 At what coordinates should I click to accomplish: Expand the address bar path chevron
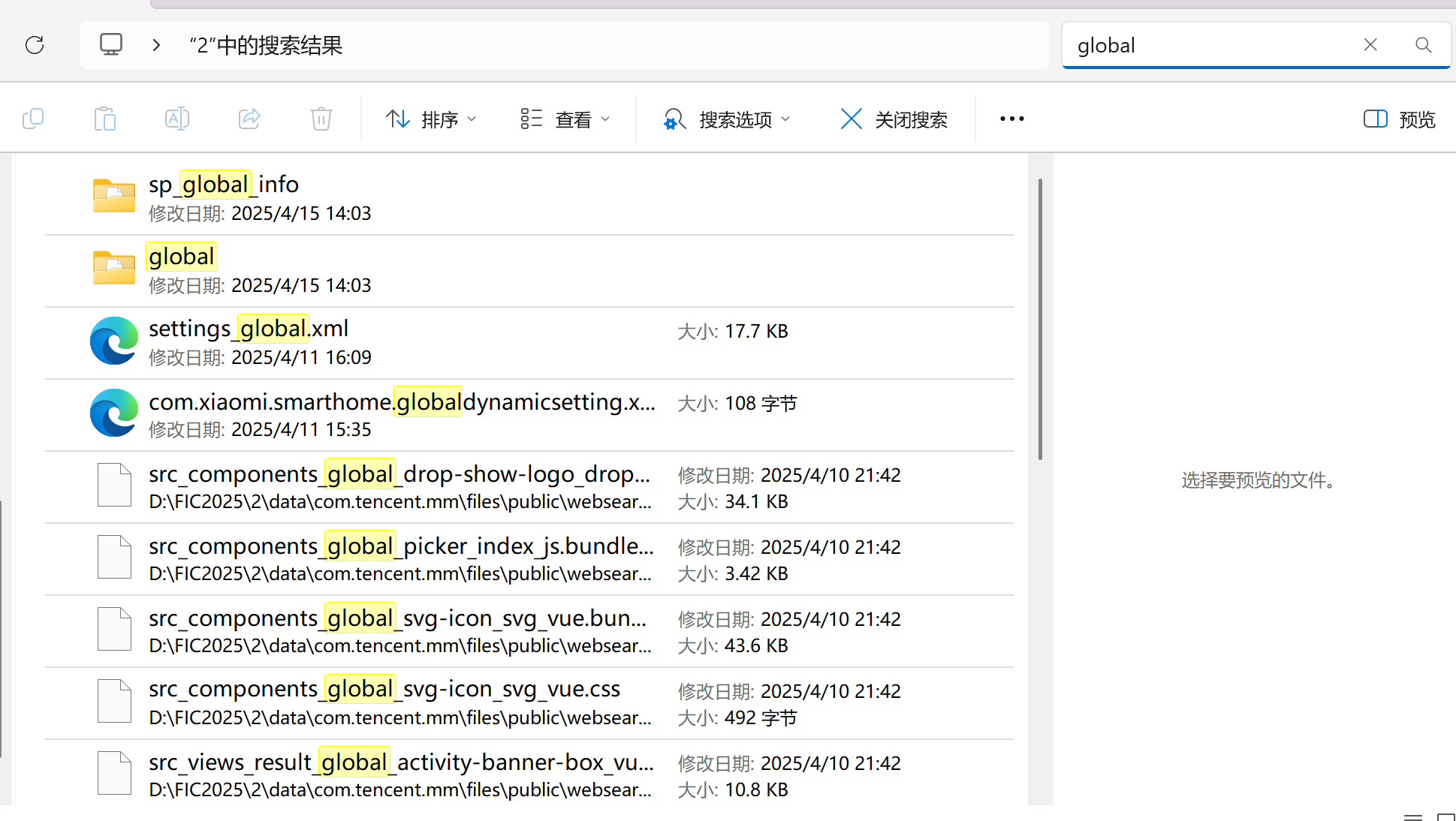click(x=156, y=45)
